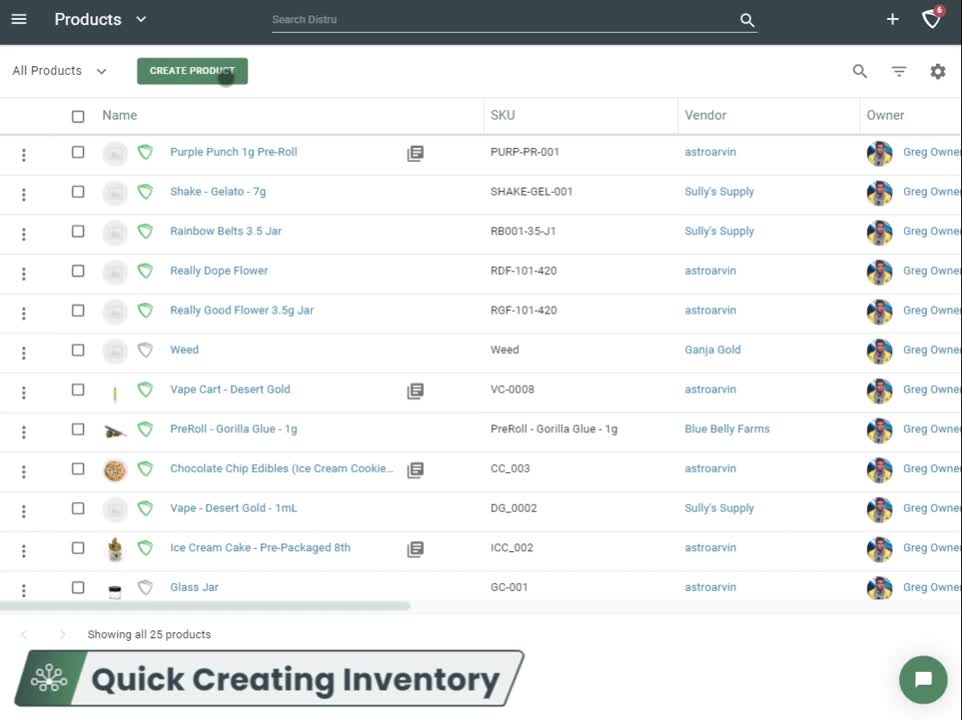Open row actions for Purple Punch 1g Pre-Roll
Screen dimensions: 962x720
(x=23, y=155)
